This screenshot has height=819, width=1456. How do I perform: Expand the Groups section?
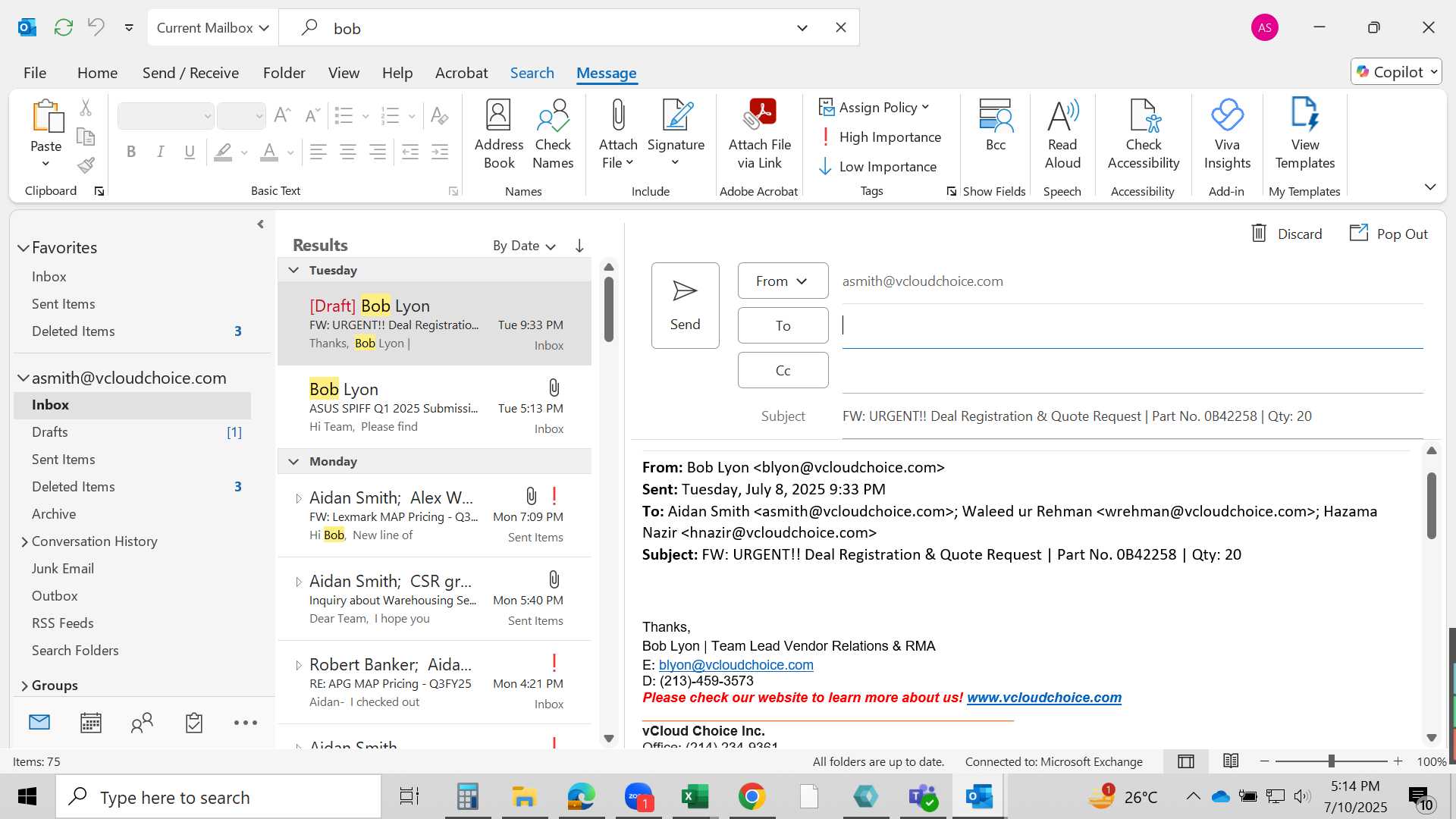(x=24, y=686)
